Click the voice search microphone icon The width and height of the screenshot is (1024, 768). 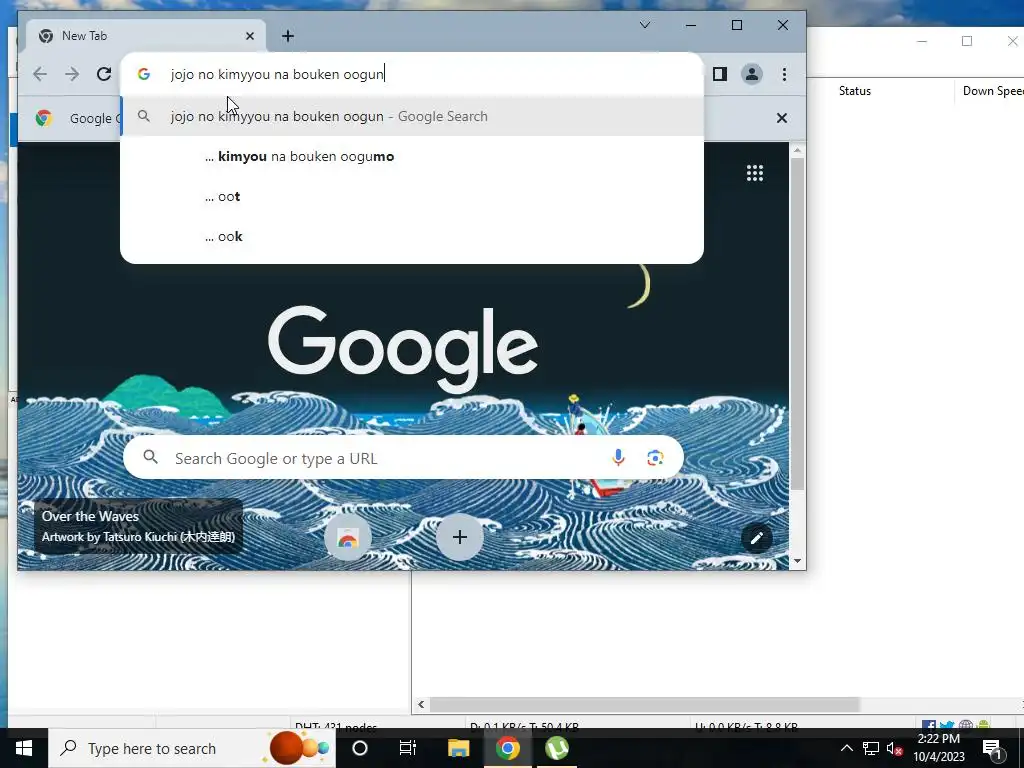(618, 458)
